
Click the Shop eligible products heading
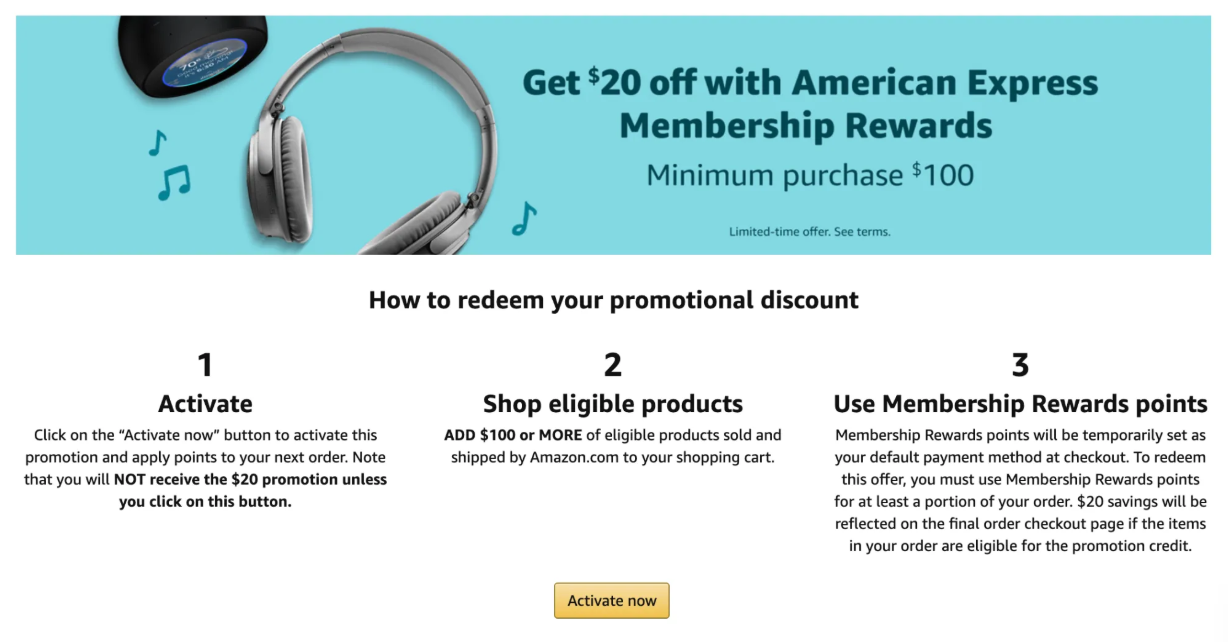pyautogui.click(x=613, y=404)
